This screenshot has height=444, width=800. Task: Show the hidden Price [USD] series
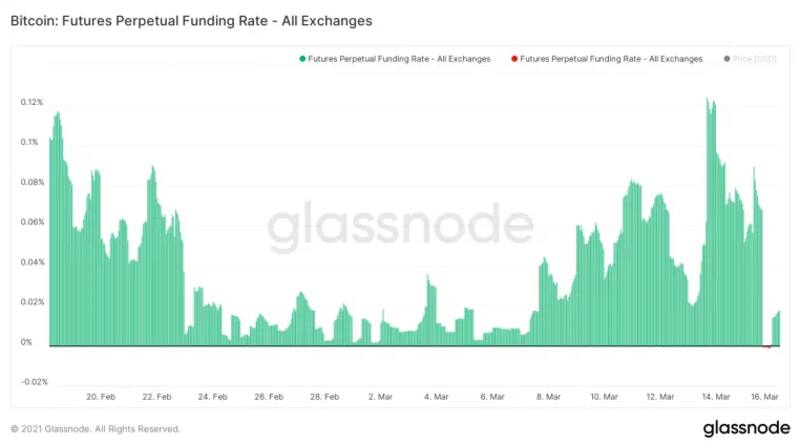point(754,59)
